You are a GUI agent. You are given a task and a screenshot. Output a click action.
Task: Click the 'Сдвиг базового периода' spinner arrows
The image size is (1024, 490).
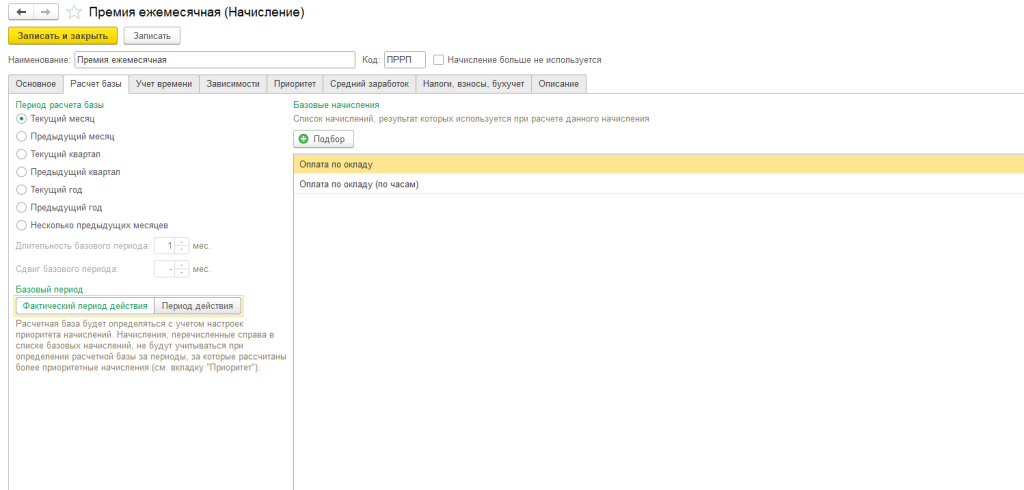click(182, 269)
